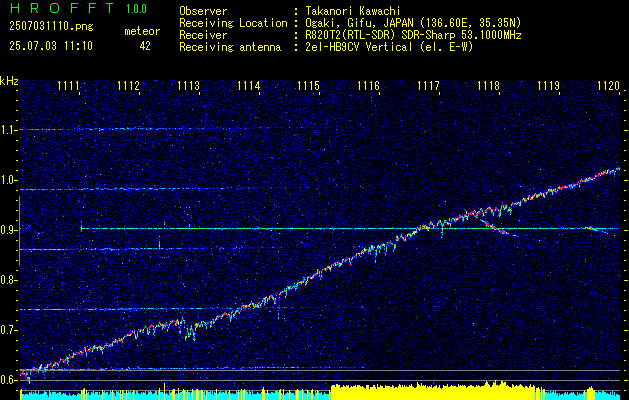This screenshot has width=629, height=400.
Task: Click the meteor label
Action: [142, 31]
